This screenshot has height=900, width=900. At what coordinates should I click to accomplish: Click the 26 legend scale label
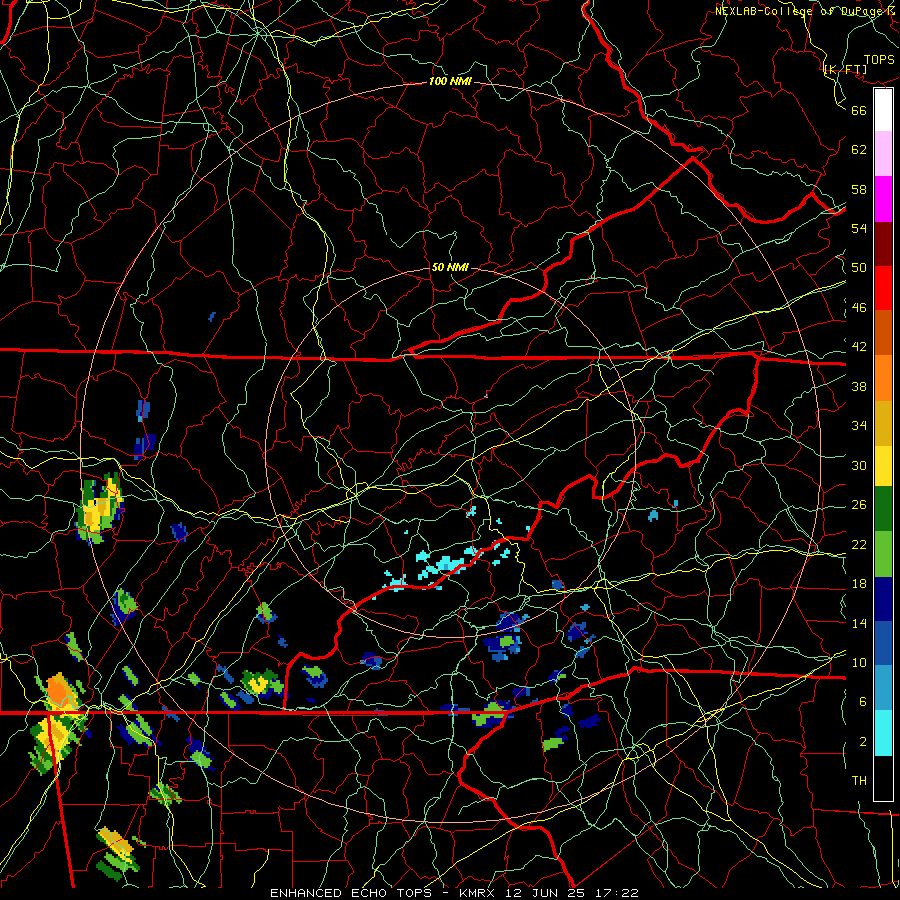click(859, 505)
